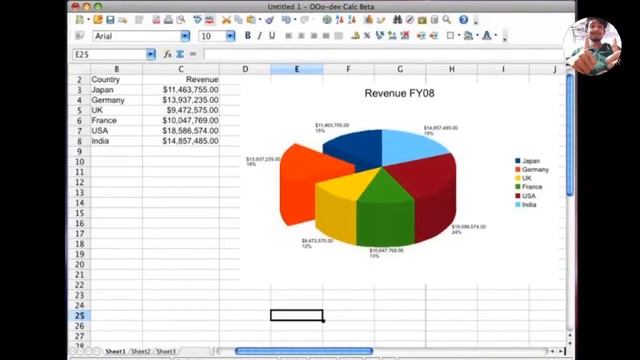Open Data Sources icon
Viewport: 640px width, 360px height.
[434, 20]
